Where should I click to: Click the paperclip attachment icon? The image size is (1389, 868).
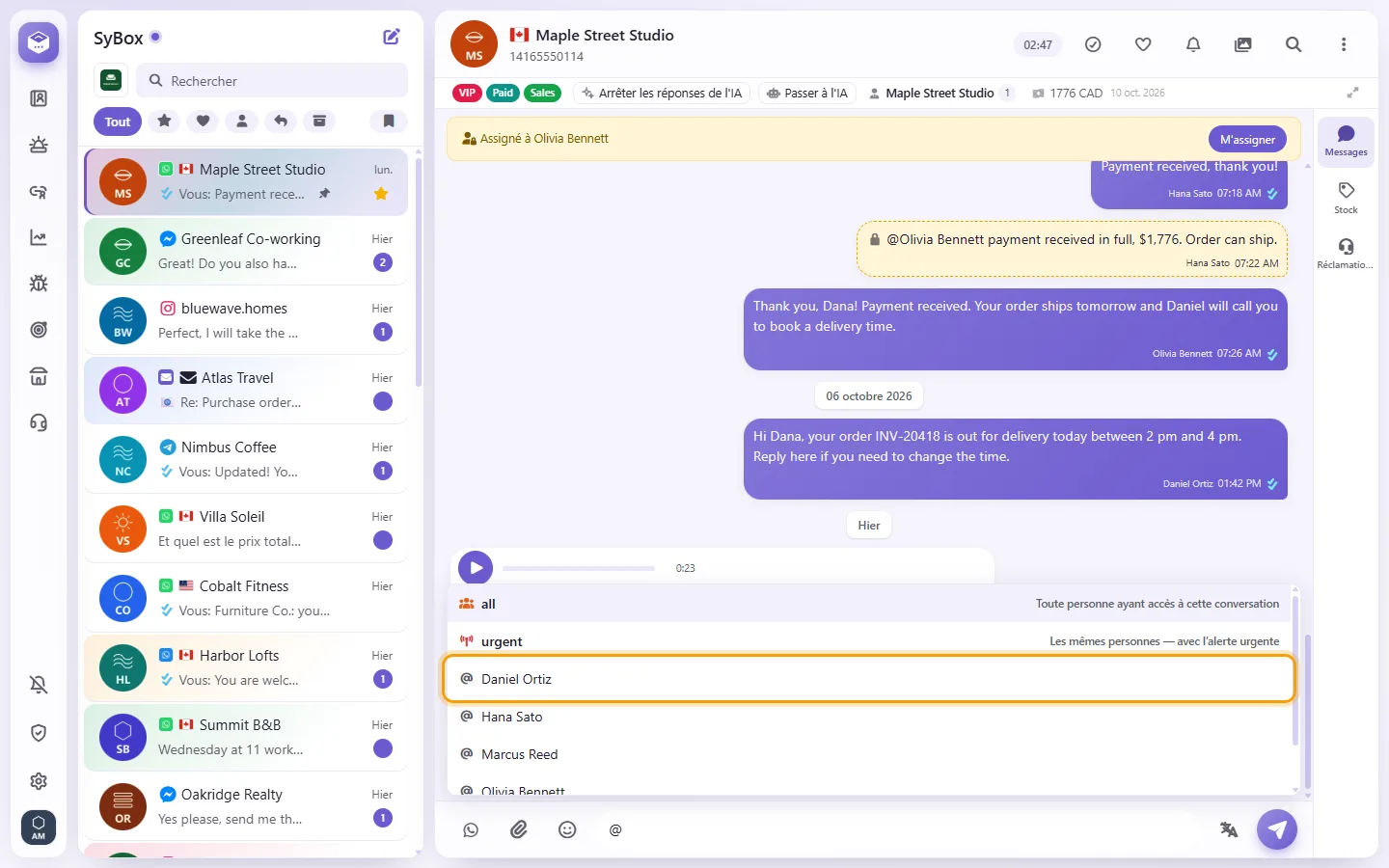pos(519,829)
